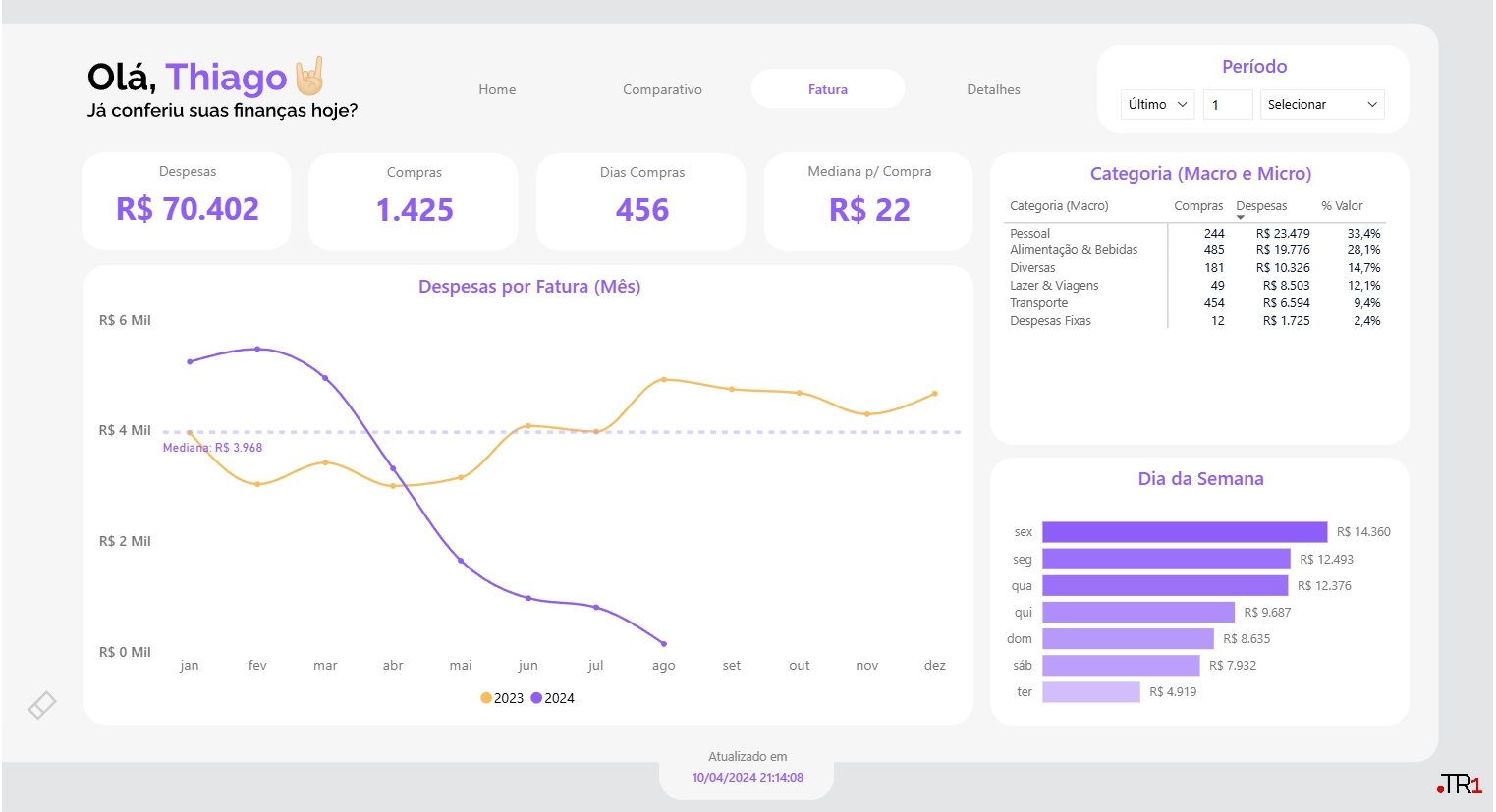Screen dimensions: 1496x812
Task: Expand the Selecionar period unit dropdown
Action: pos(1321,104)
